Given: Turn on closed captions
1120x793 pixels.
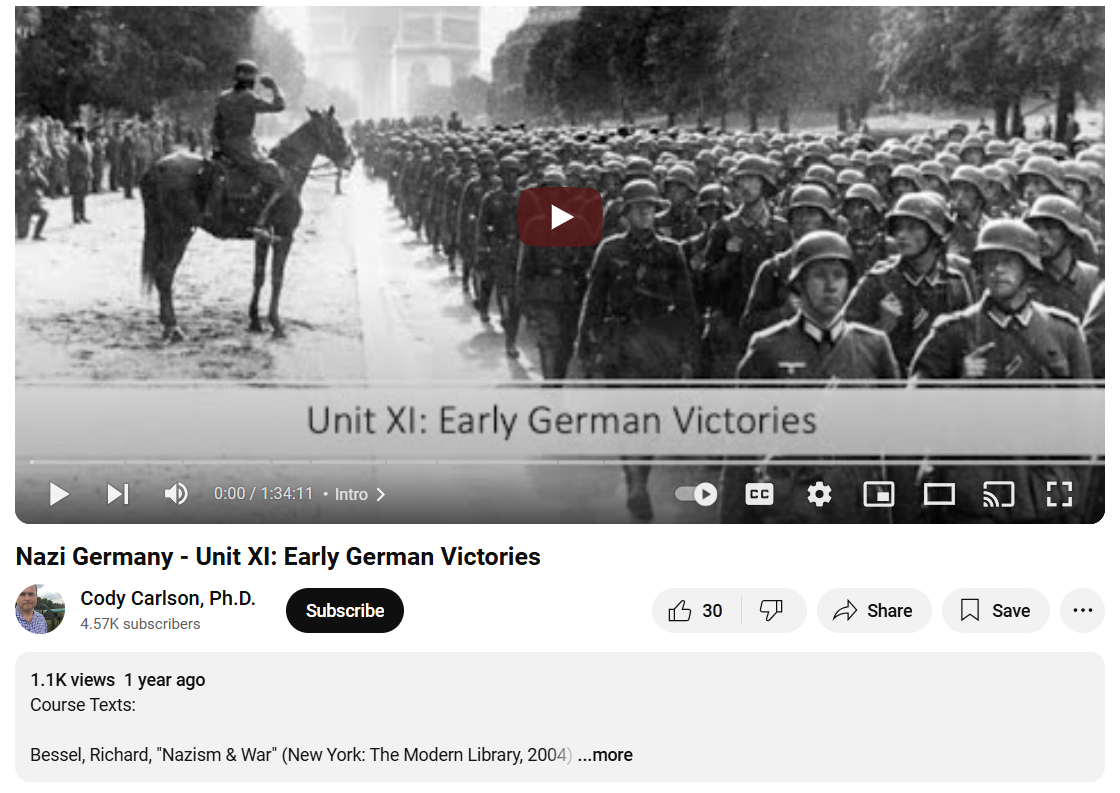Looking at the screenshot, I should pyautogui.click(x=759, y=494).
